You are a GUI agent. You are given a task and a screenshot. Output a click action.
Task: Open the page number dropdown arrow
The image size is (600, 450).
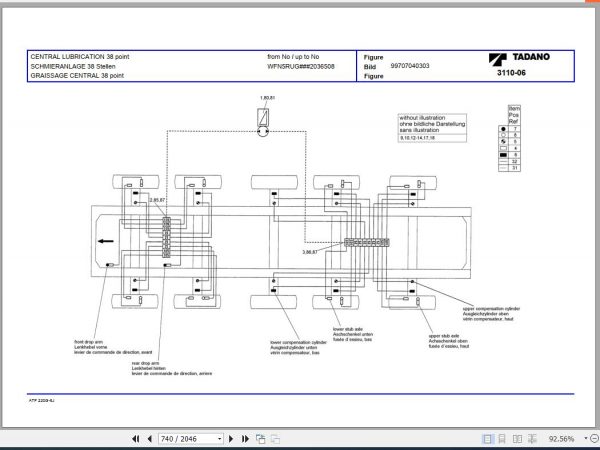[x=220, y=439]
